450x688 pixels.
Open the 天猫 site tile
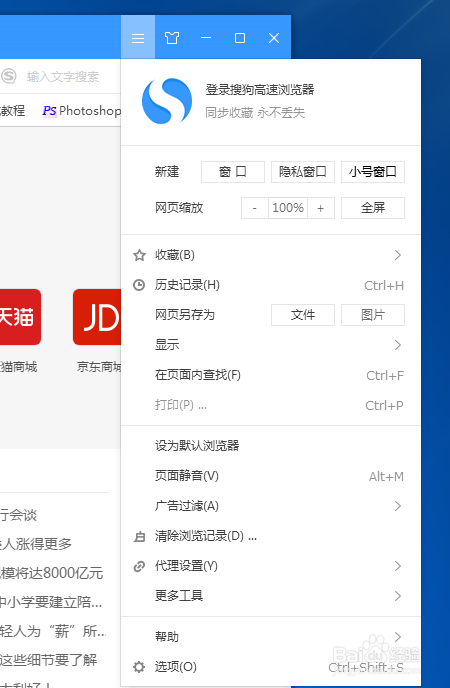(x=18, y=317)
